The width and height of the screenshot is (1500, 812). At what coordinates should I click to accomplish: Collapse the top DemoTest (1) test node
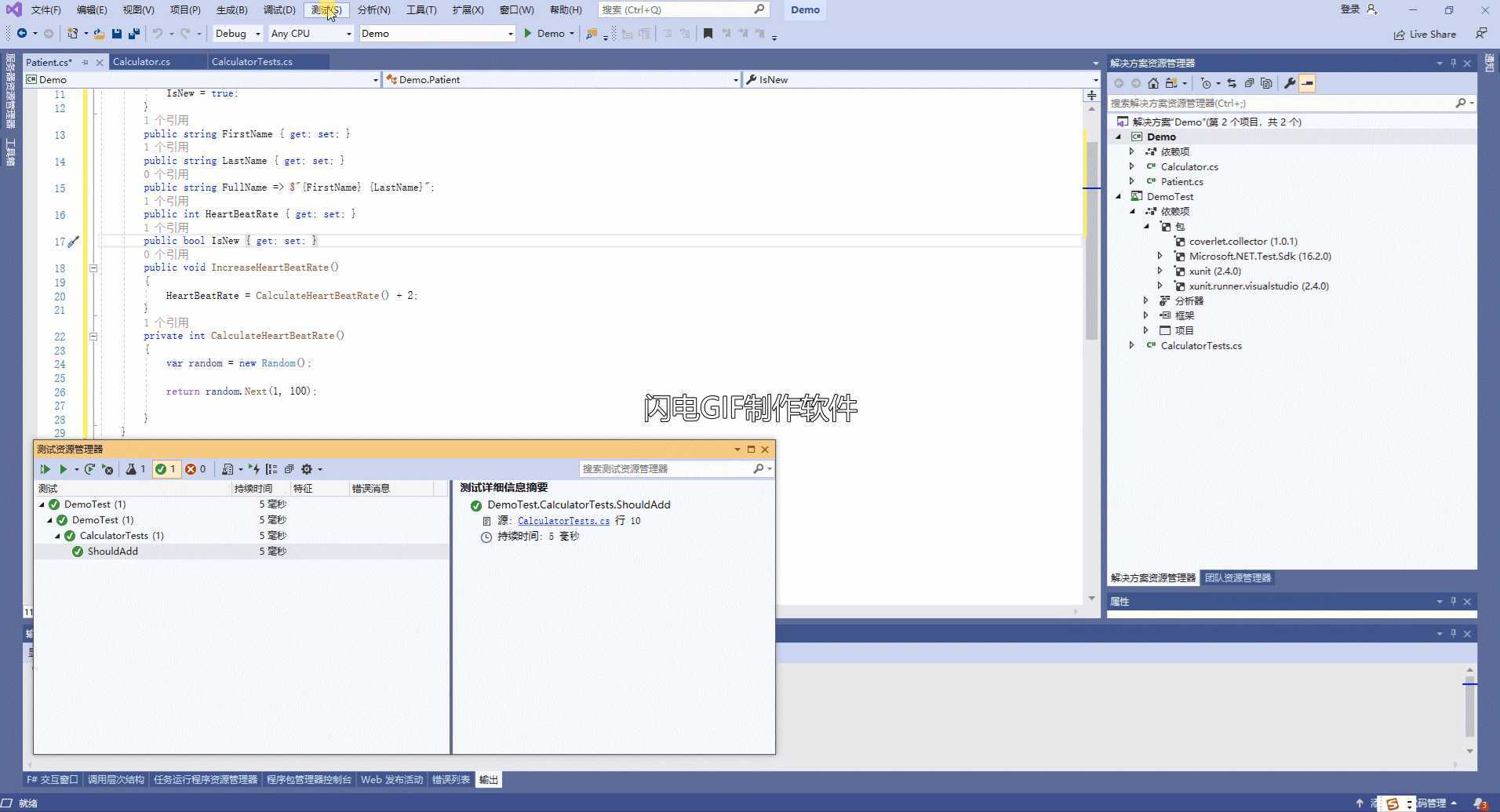click(42, 504)
